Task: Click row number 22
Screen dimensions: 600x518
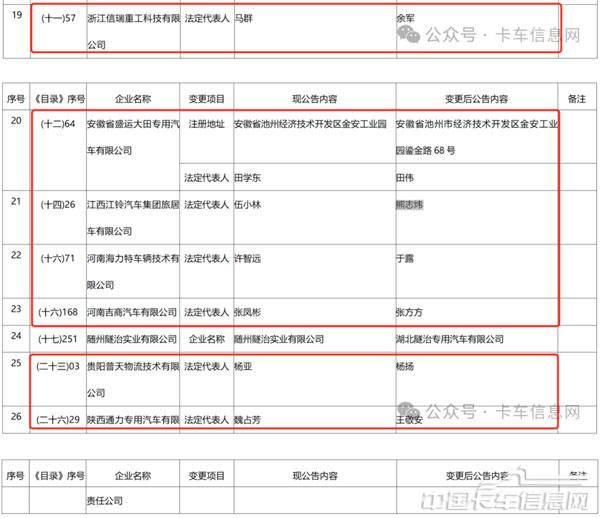Action: [x=16, y=255]
